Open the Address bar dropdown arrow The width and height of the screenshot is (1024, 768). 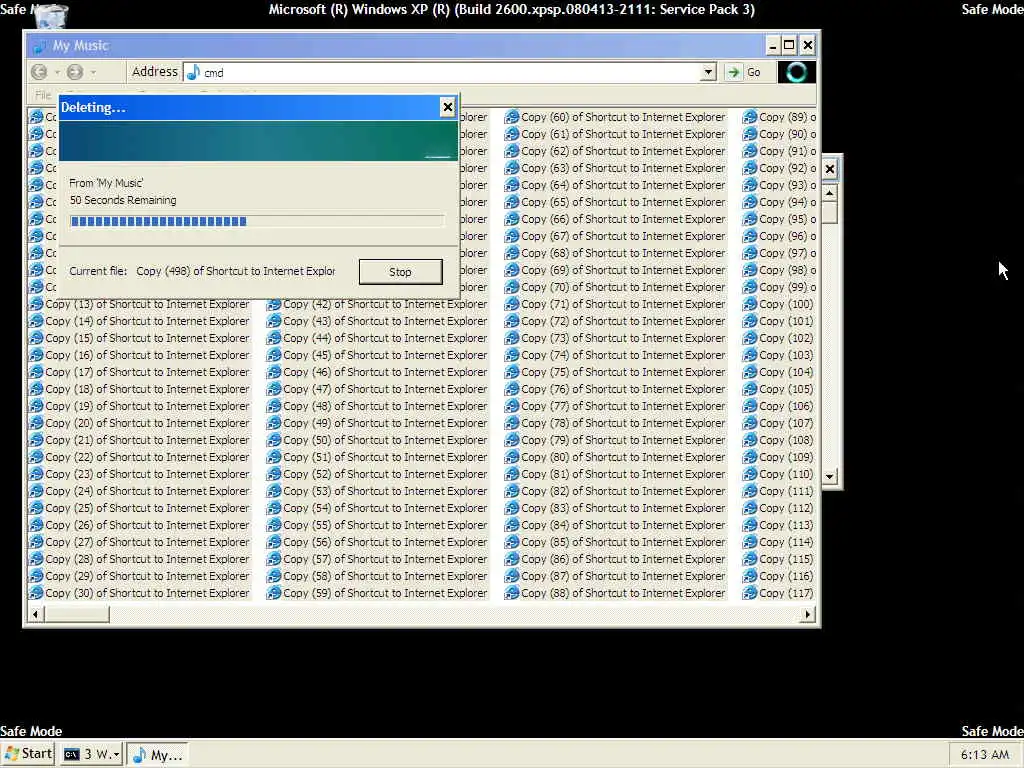(708, 72)
